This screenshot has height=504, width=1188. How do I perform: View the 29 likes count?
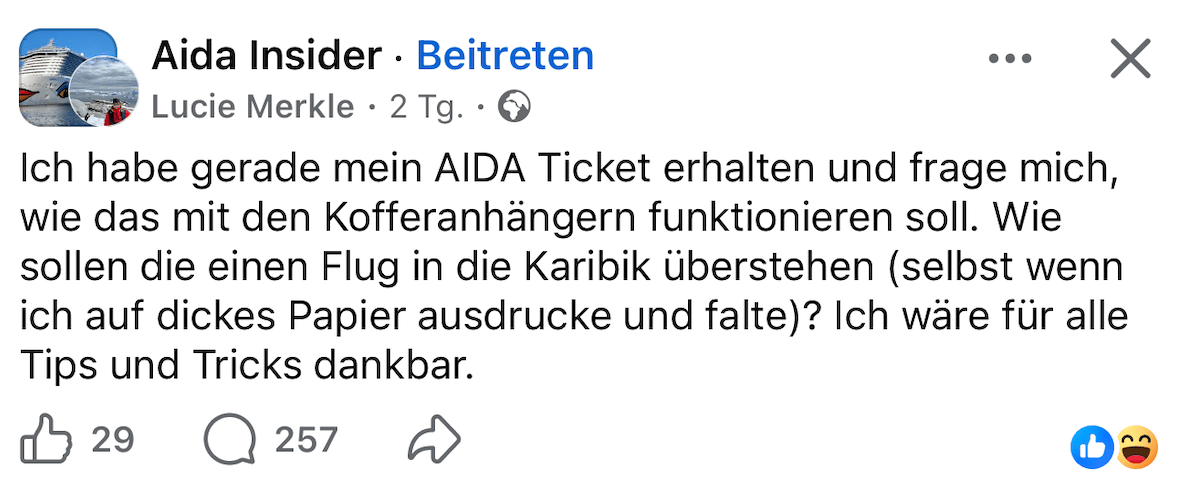pos(112,440)
